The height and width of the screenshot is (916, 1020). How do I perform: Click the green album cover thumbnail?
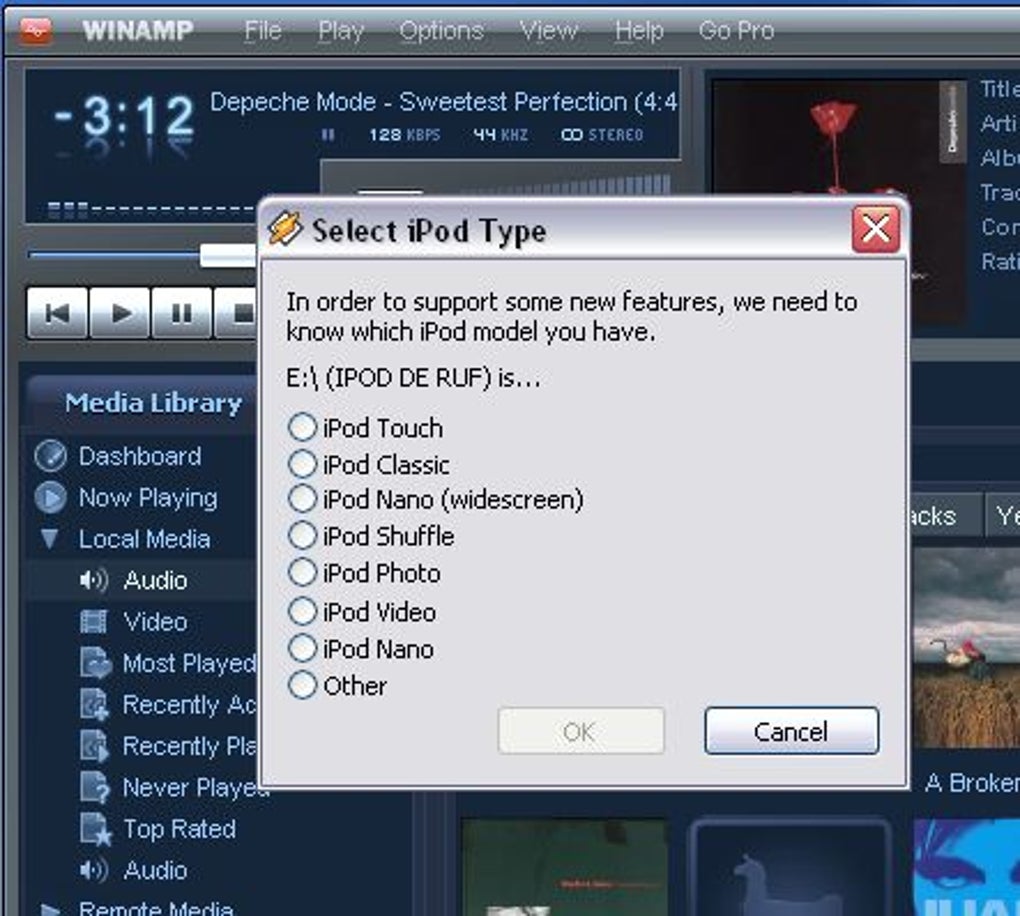564,867
